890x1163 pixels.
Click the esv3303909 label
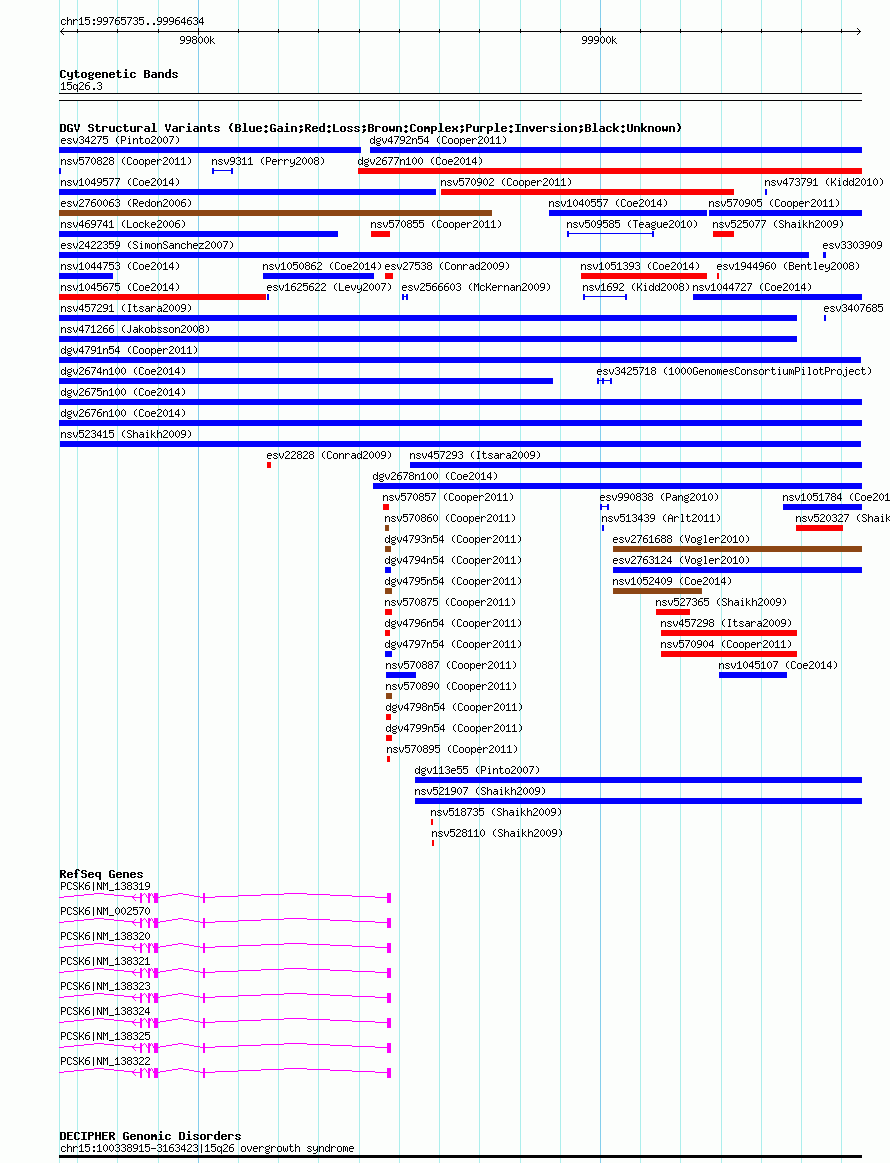click(x=853, y=245)
